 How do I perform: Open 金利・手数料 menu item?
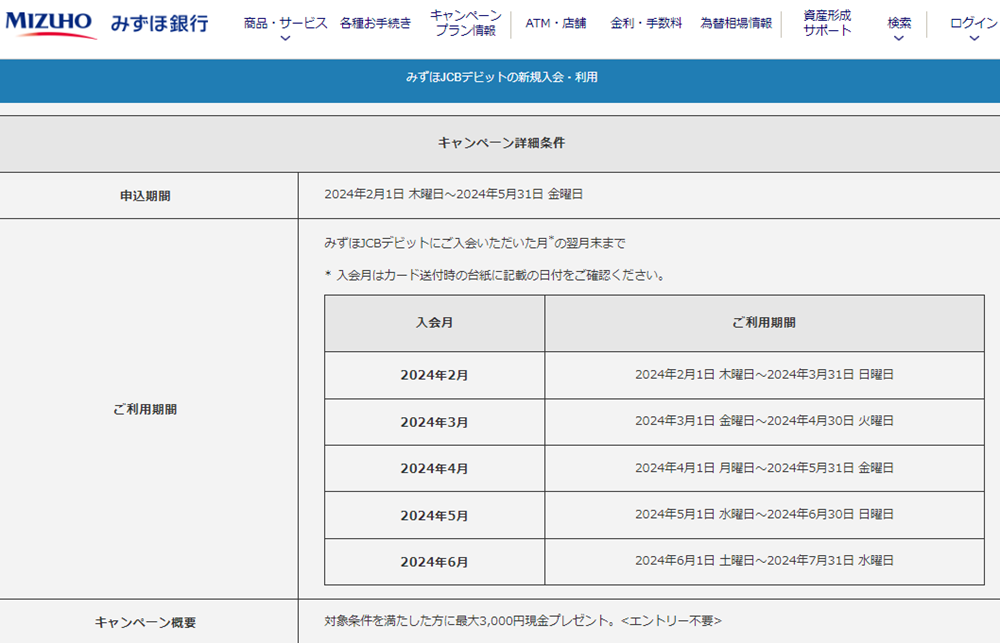tap(646, 24)
